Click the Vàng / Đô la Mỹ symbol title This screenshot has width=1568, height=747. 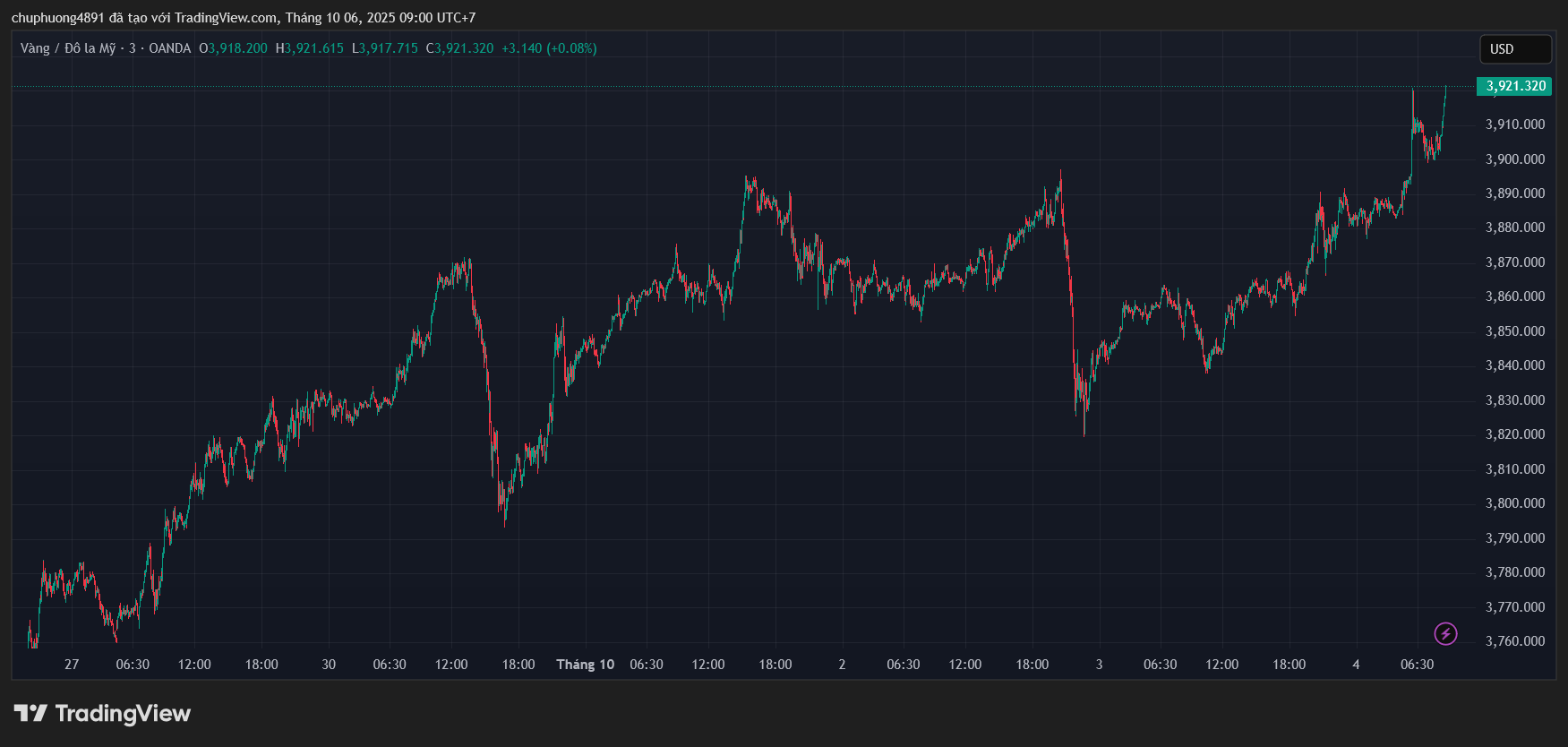68,48
